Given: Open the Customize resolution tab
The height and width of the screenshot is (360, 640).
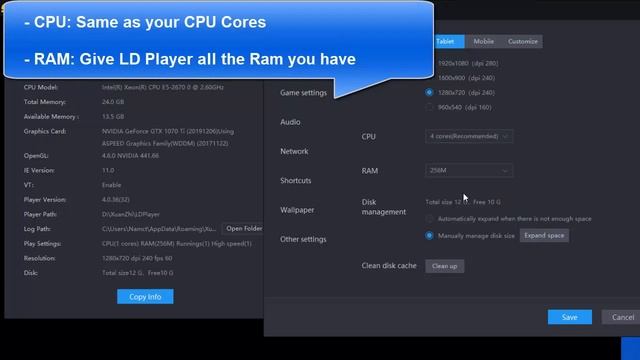Looking at the screenshot, I should coord(522,41).
